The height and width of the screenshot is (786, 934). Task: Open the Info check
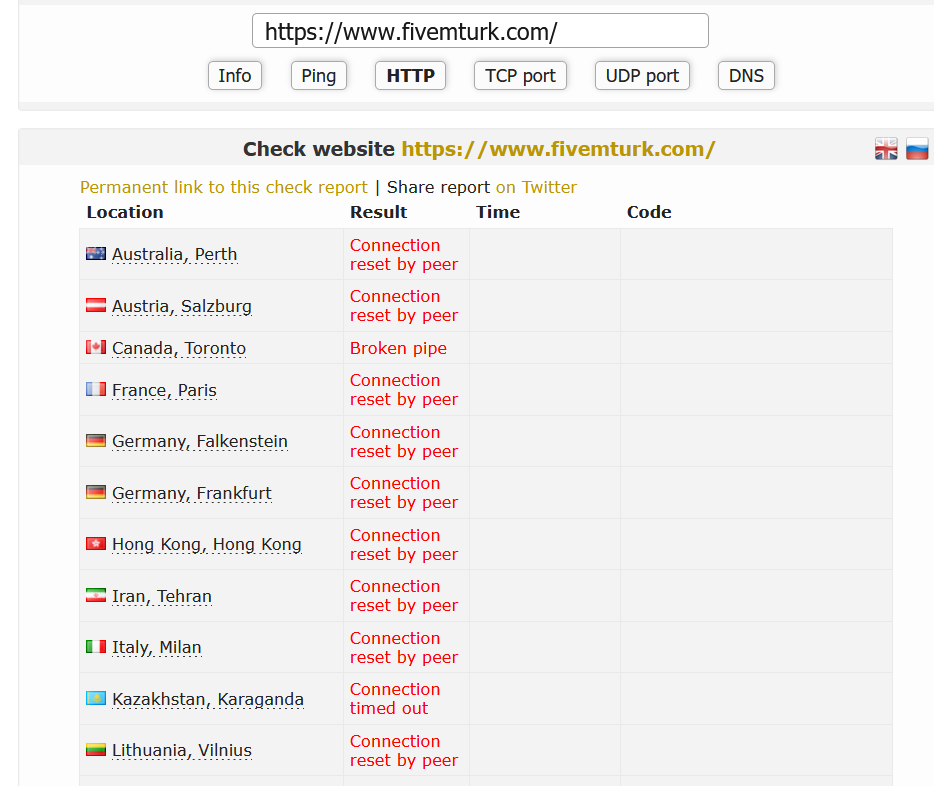(x=235, y=76)
